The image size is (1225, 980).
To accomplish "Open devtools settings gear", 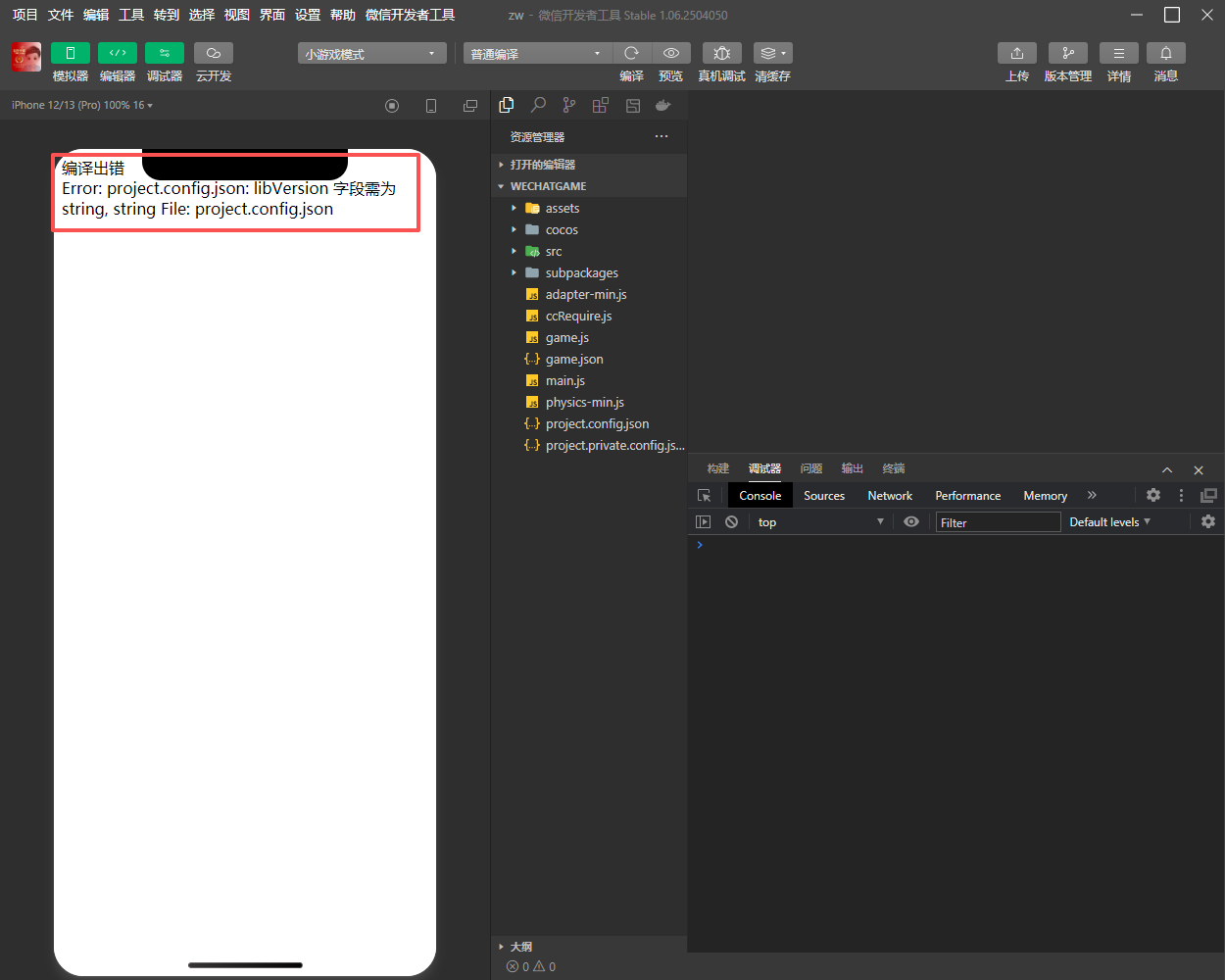I will click(1153, 496).
